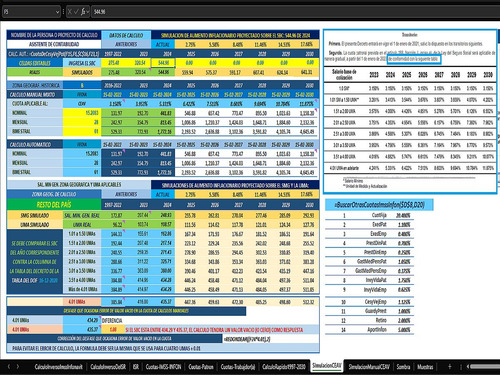Add a new sheet with plus
Viewport: 500px width, 375px height.
[x=450, y=366]
